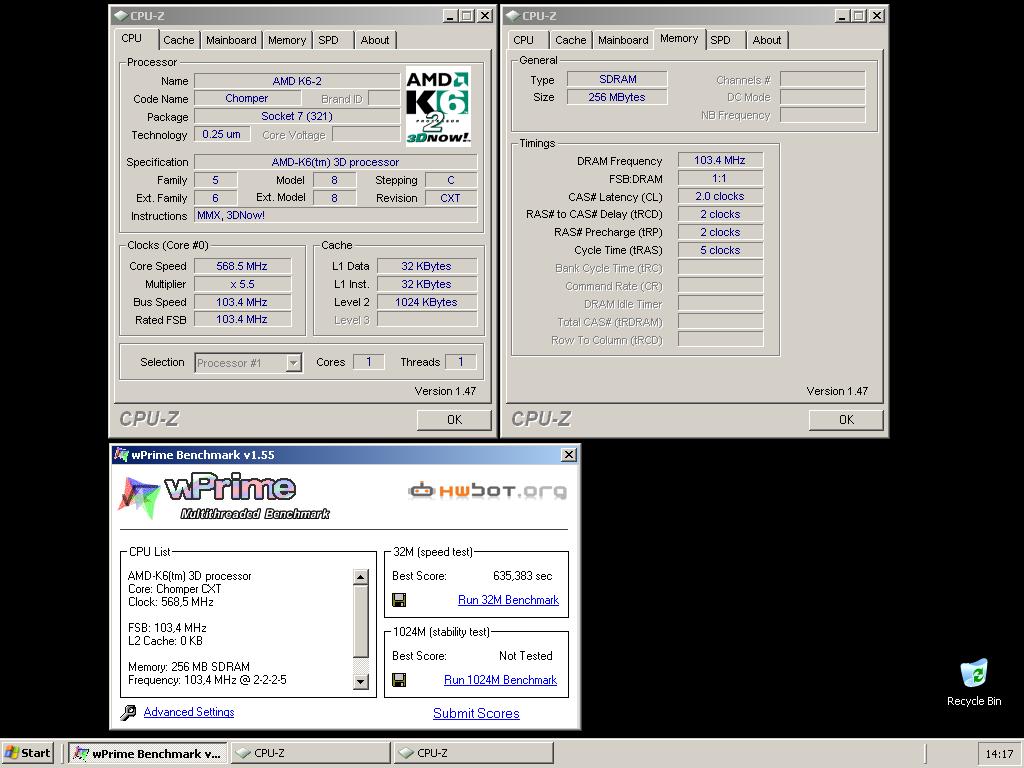1024x768 pixels.
Task: Click the Multiplier value x 5.5
Action: [242, 284]
